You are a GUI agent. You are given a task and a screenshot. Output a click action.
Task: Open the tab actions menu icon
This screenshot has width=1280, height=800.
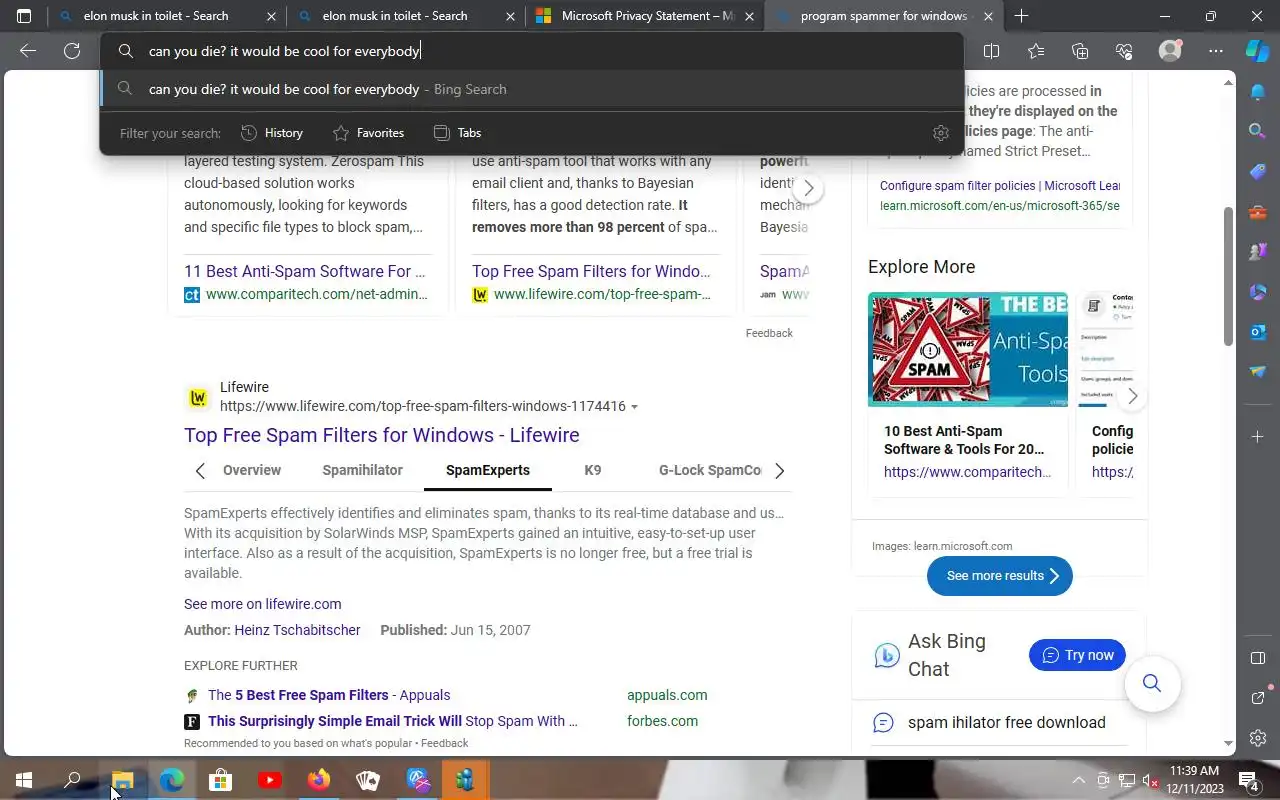[x=24, y=16]
